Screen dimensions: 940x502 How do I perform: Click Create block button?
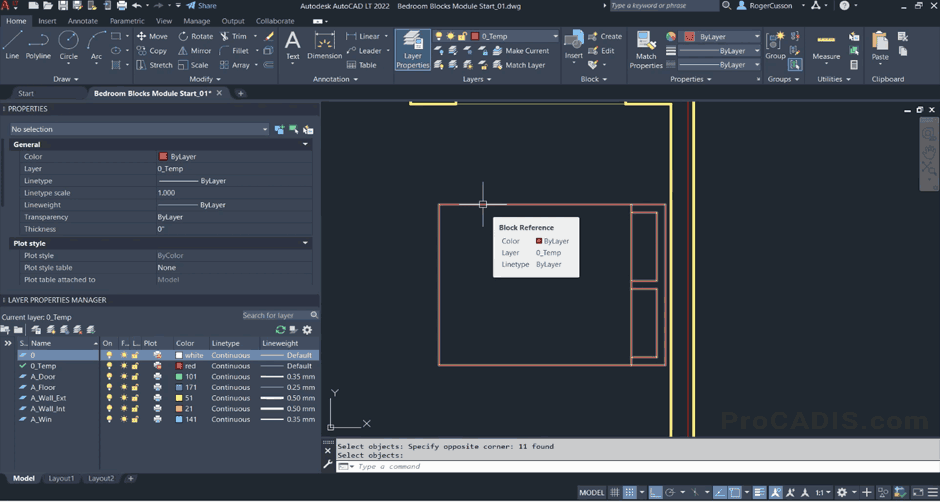(x=605, y=37)
